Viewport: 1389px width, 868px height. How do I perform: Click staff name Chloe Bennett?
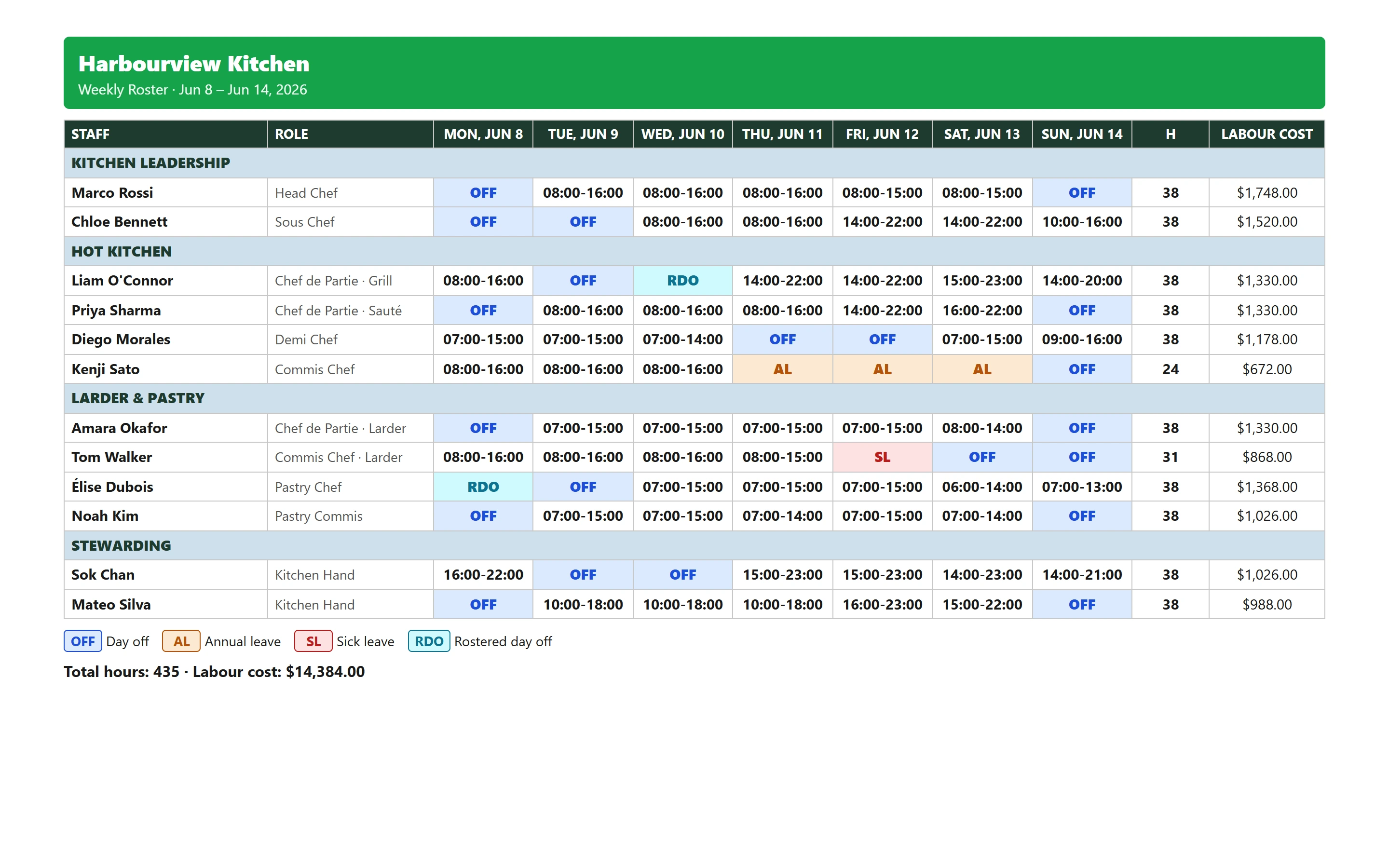(x=120, y=222)
